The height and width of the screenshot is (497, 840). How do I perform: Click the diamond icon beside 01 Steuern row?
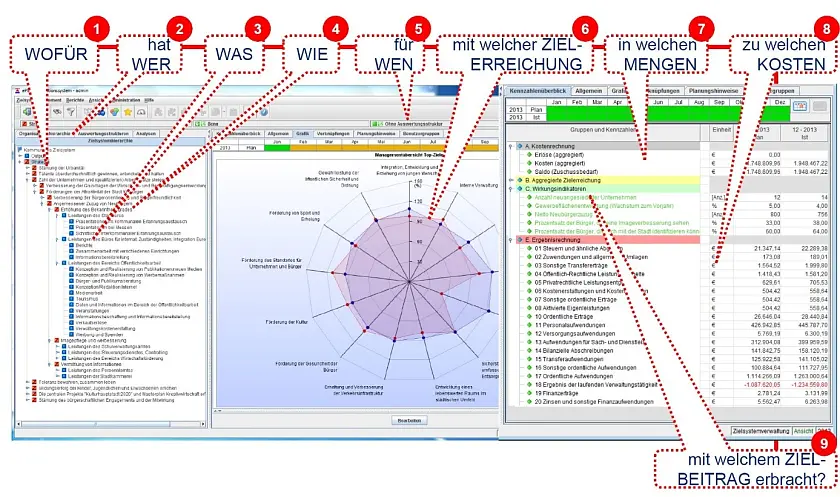(529, 247)
